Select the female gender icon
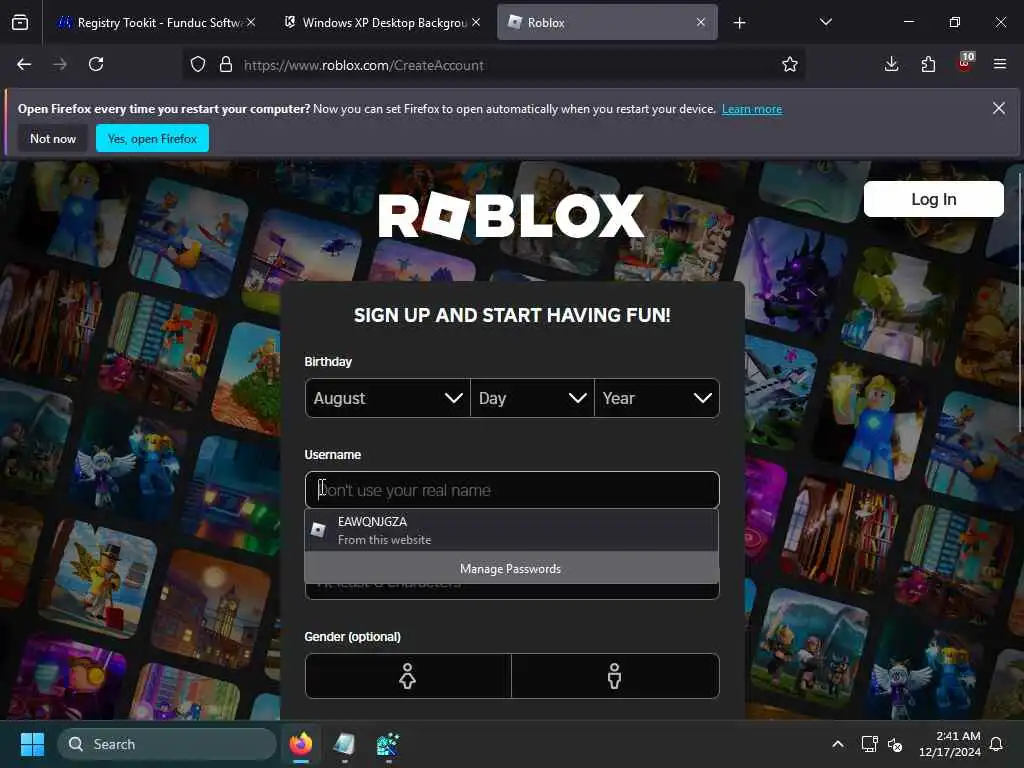This screenshot has height=768, width=1024. pyautogui.click(x=408, y=676)
